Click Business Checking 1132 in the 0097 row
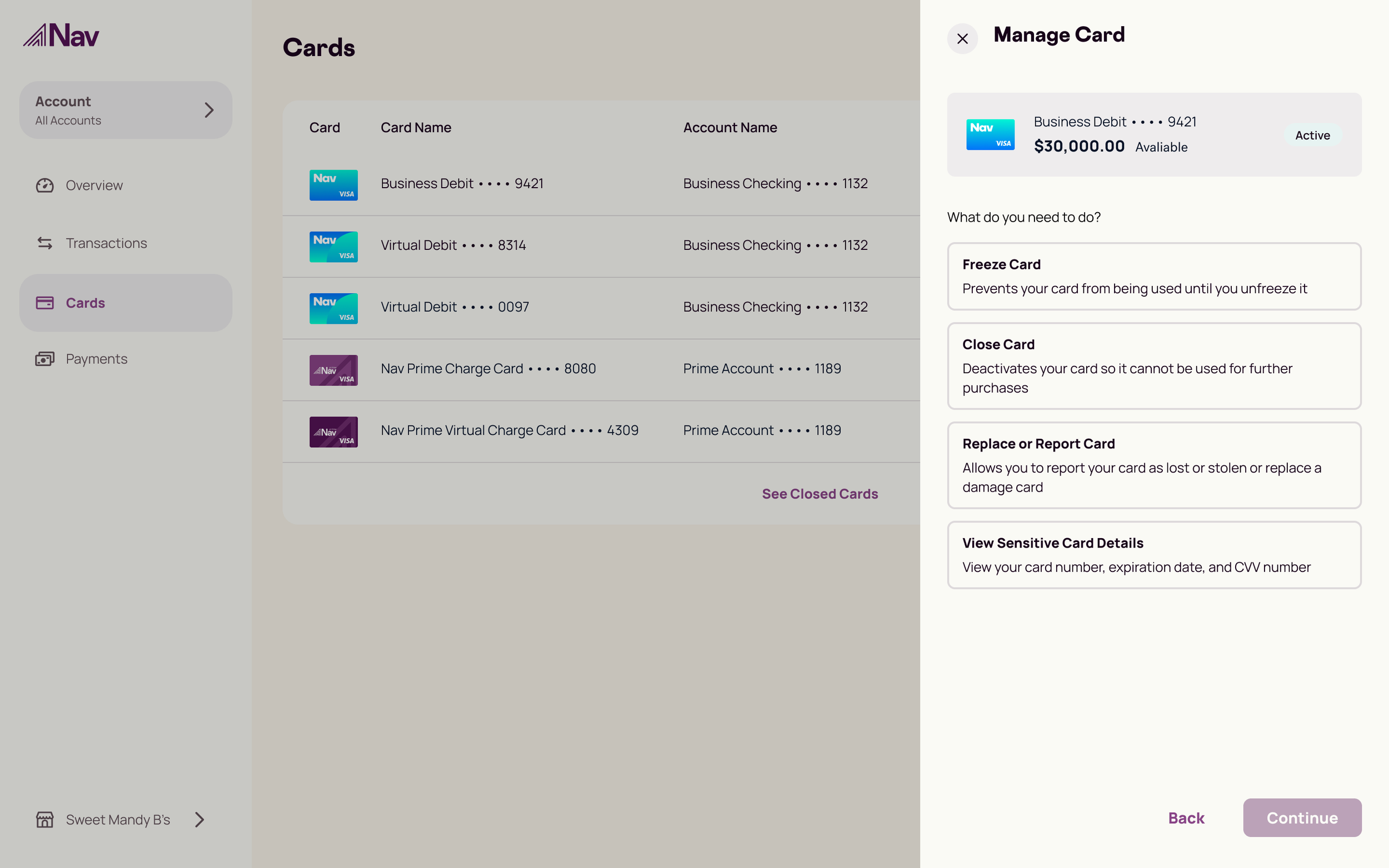This screenshot has height=868, width=1389. click(775, 307)
